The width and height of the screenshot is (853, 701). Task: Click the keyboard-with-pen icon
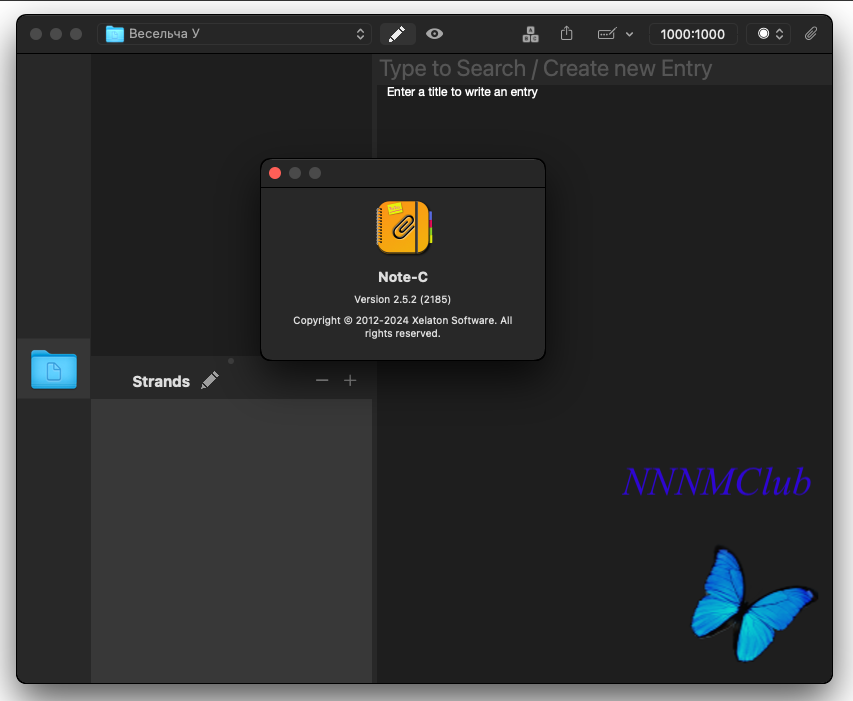click(607, 34)
